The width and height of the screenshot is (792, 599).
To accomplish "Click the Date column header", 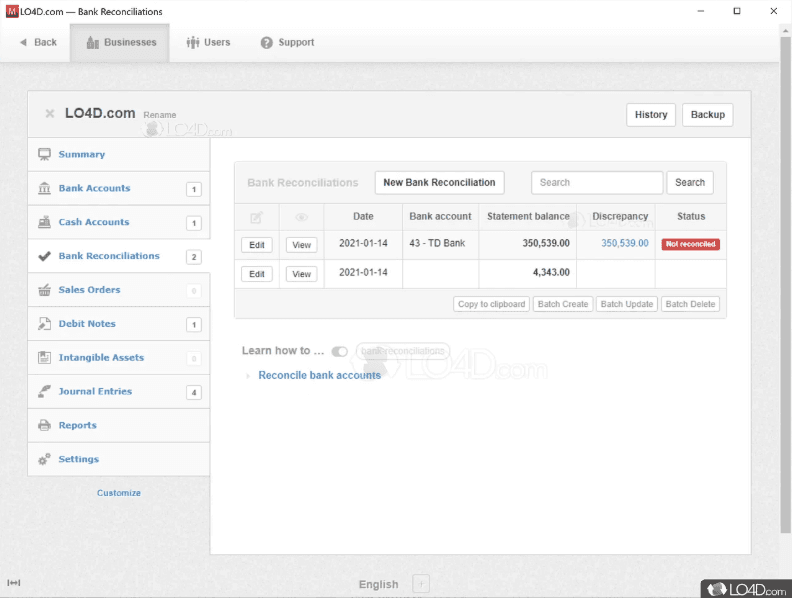I will click(363, 217).
